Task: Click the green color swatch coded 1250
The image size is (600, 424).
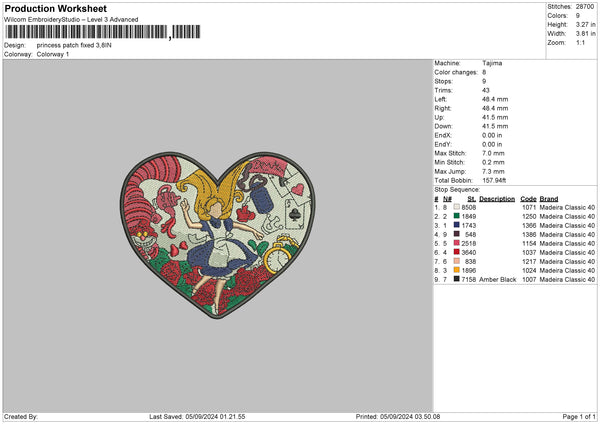Action: coord(456,216)
